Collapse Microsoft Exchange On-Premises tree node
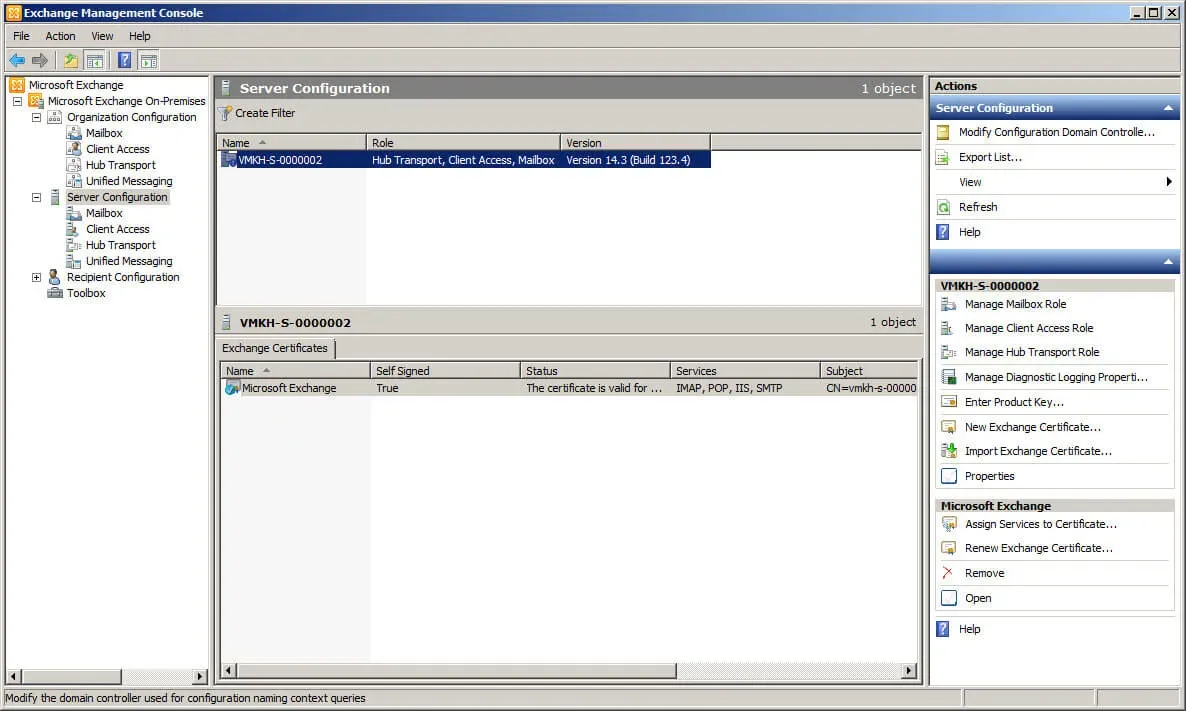Screen dimensions: 1186x711 (x=17, y=101)
